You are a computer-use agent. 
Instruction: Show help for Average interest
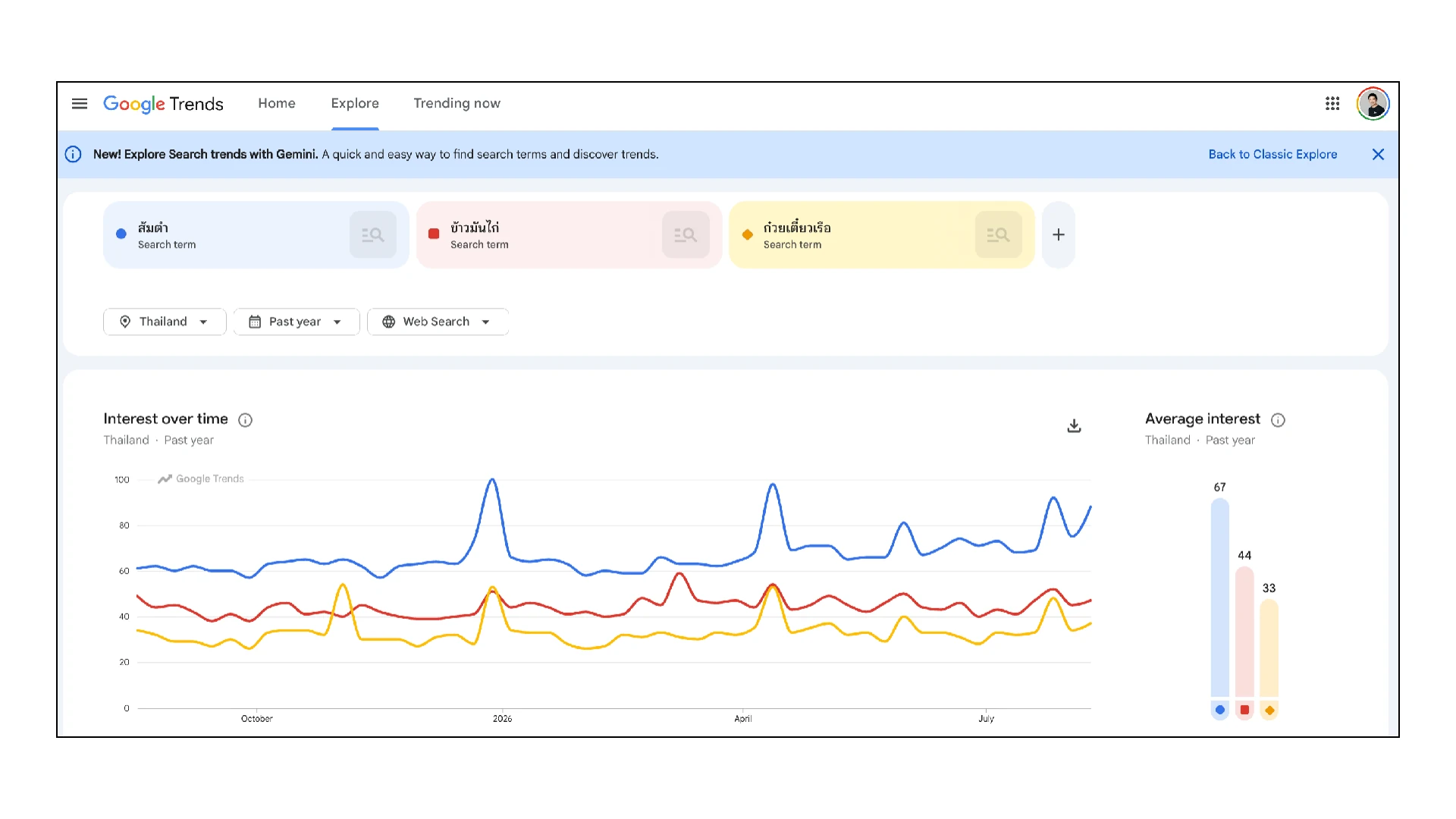coord(1278,420)
